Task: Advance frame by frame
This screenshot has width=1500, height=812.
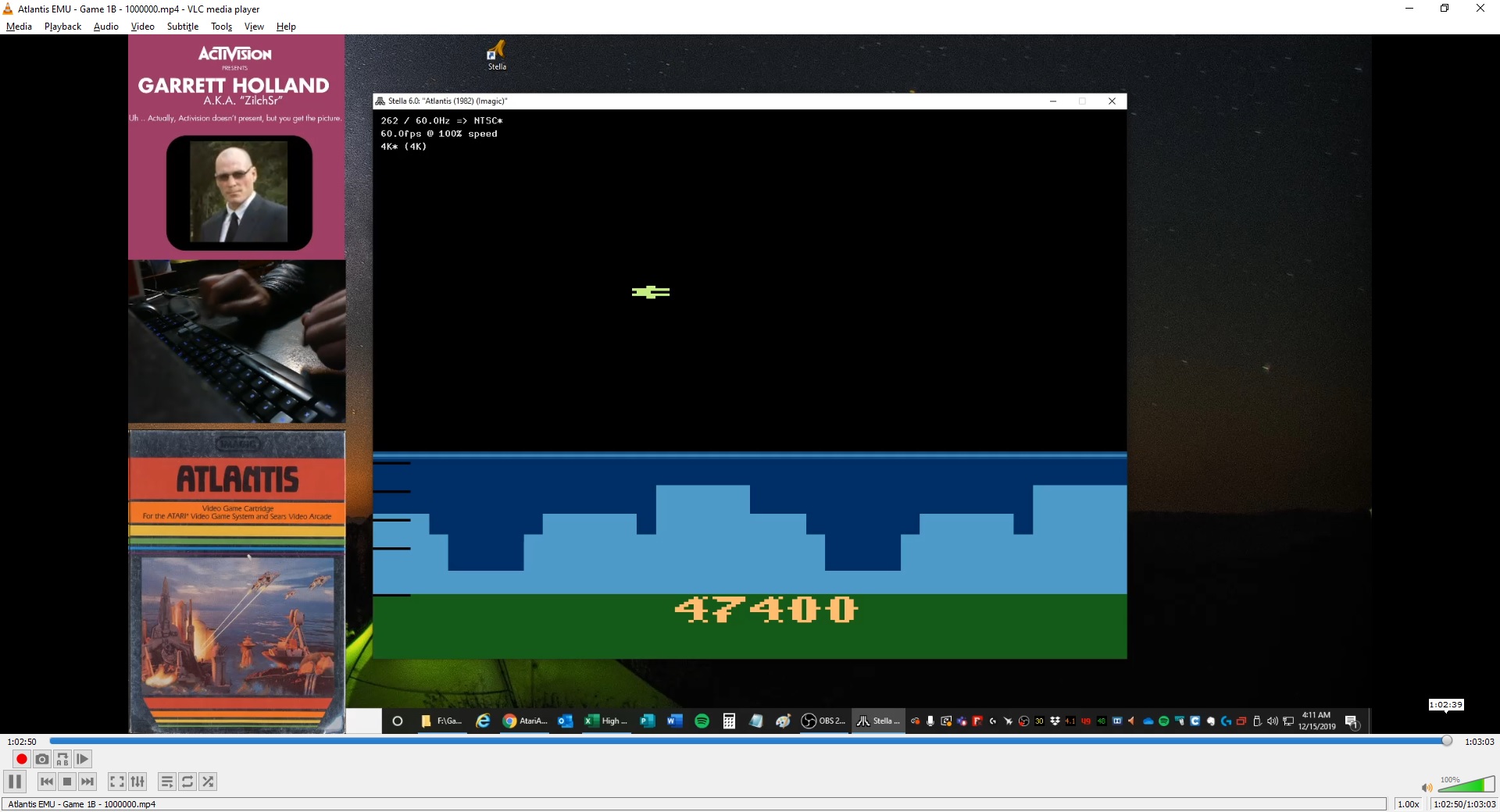Action: click(x=83, y=759)
